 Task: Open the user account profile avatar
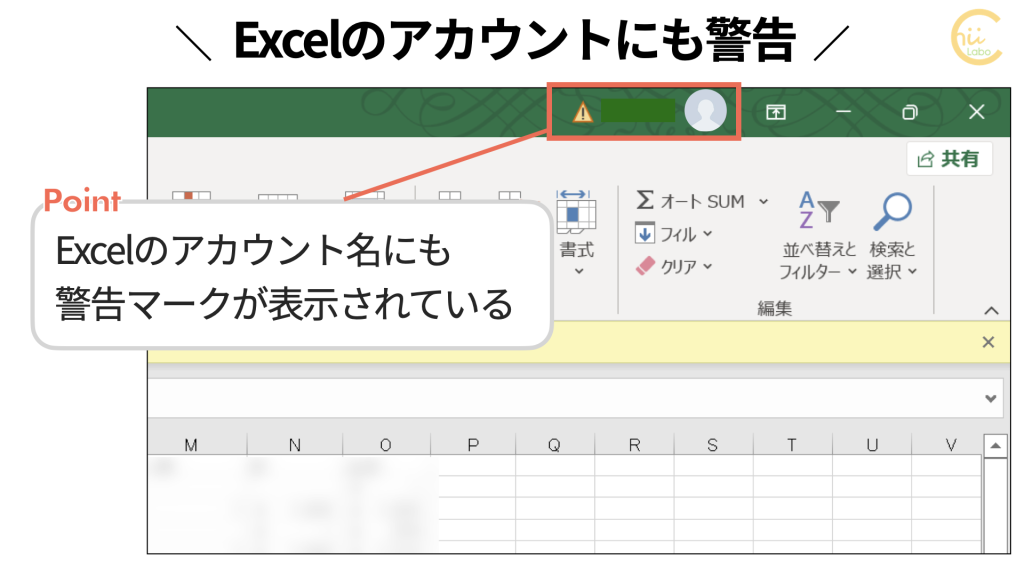[705, 110]
